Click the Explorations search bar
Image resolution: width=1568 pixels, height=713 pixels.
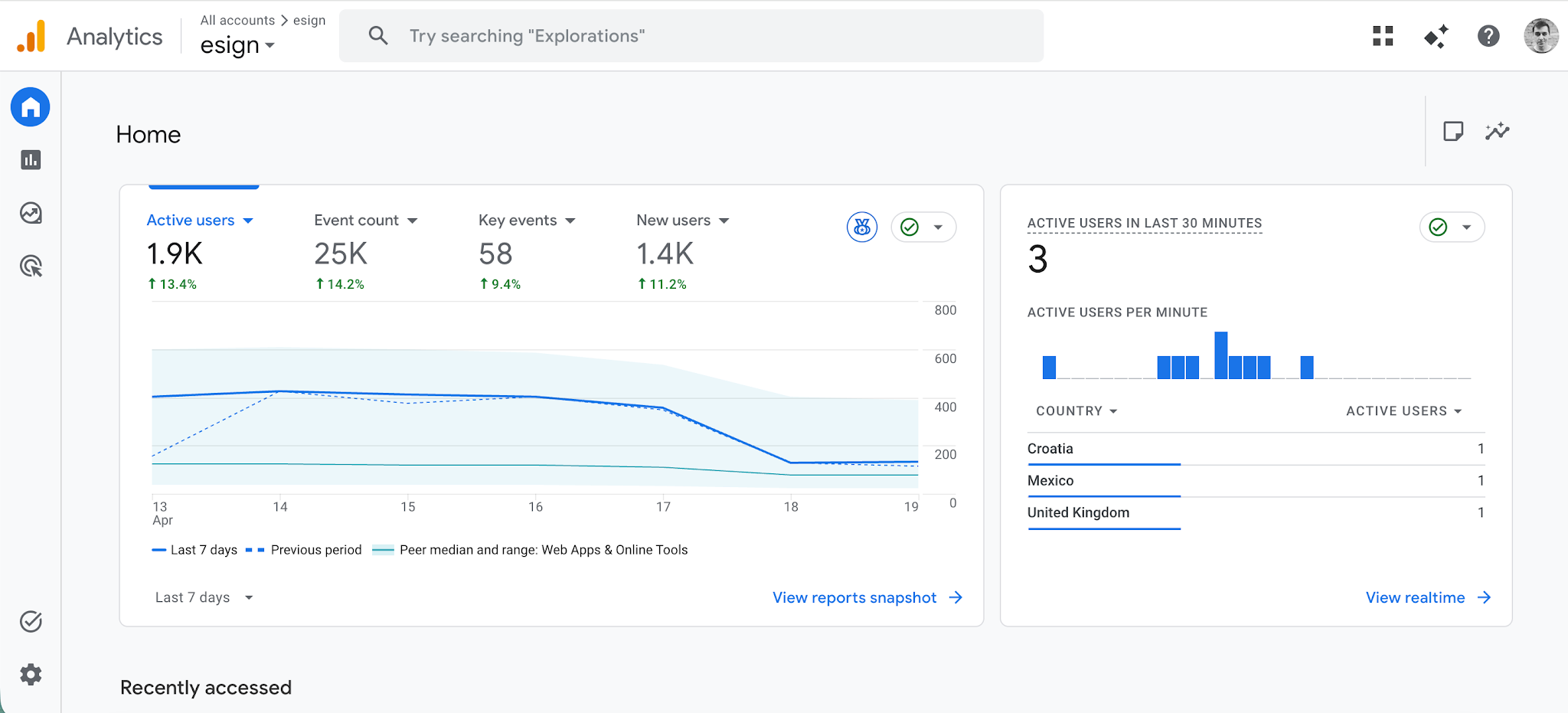pyautogui.click(x=689, y=35)
